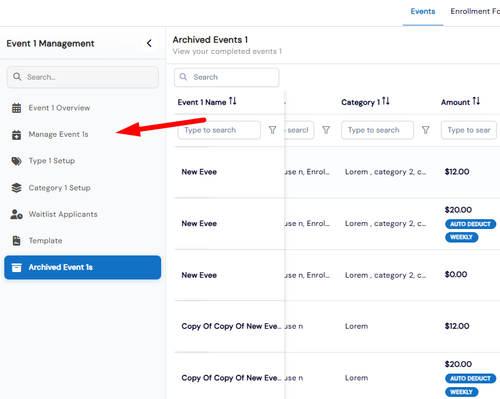Open filter funnel for Category 1 column
Image resolution: width=500 pixels, height=399 pixels.
426,130
